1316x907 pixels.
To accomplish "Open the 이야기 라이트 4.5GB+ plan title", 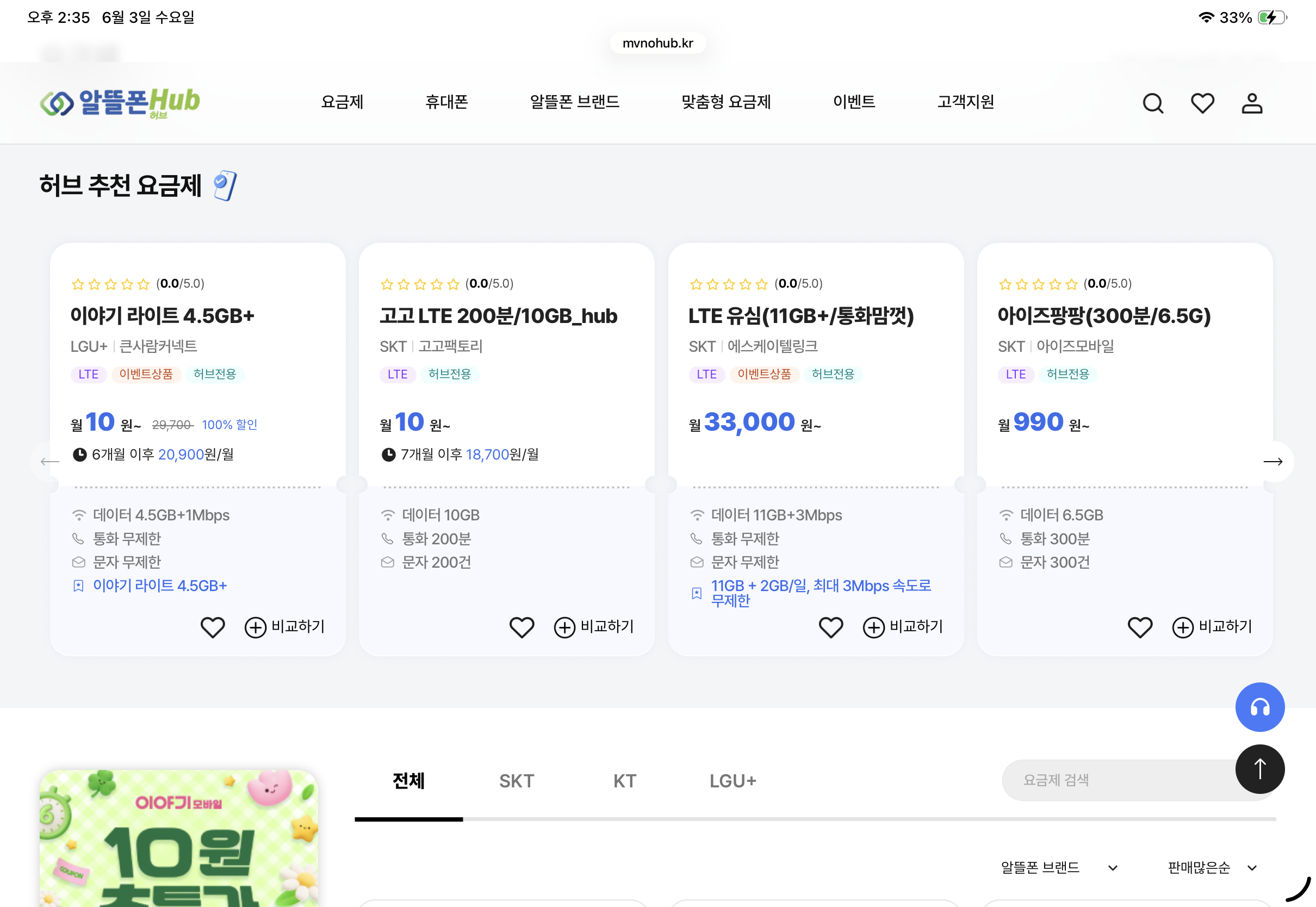I will pyautogui.click(x=162, y=315).
